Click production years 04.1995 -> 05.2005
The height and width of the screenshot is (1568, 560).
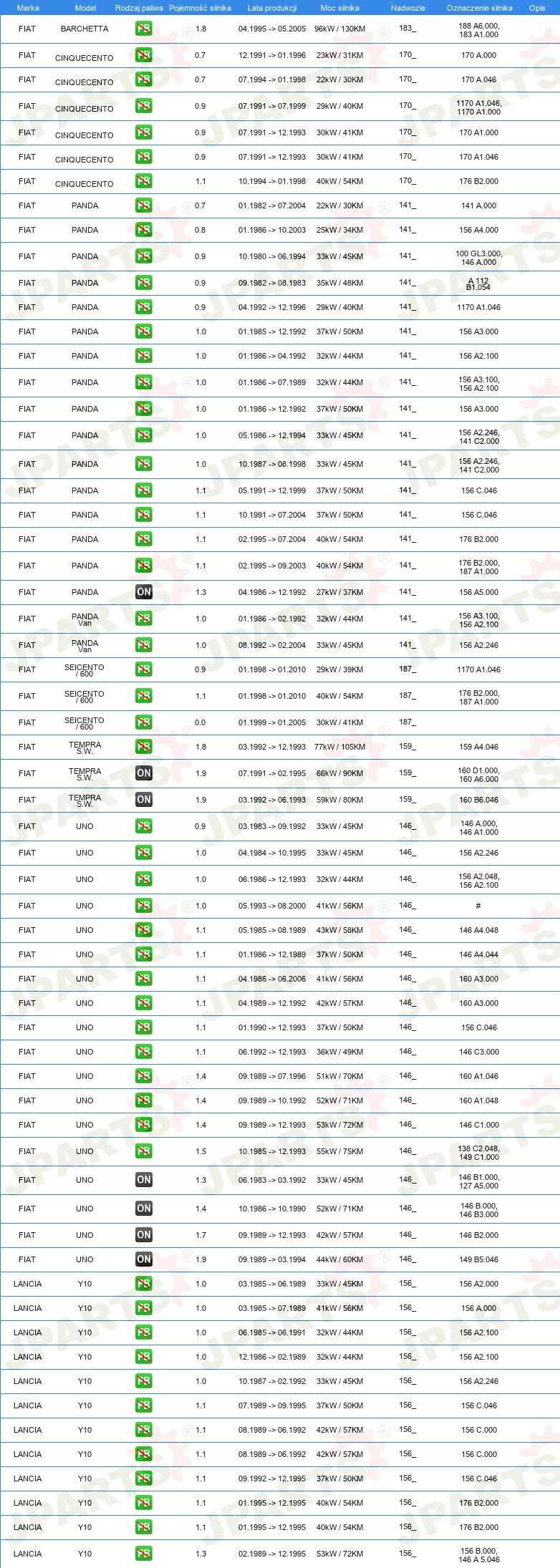pos(272,29)
